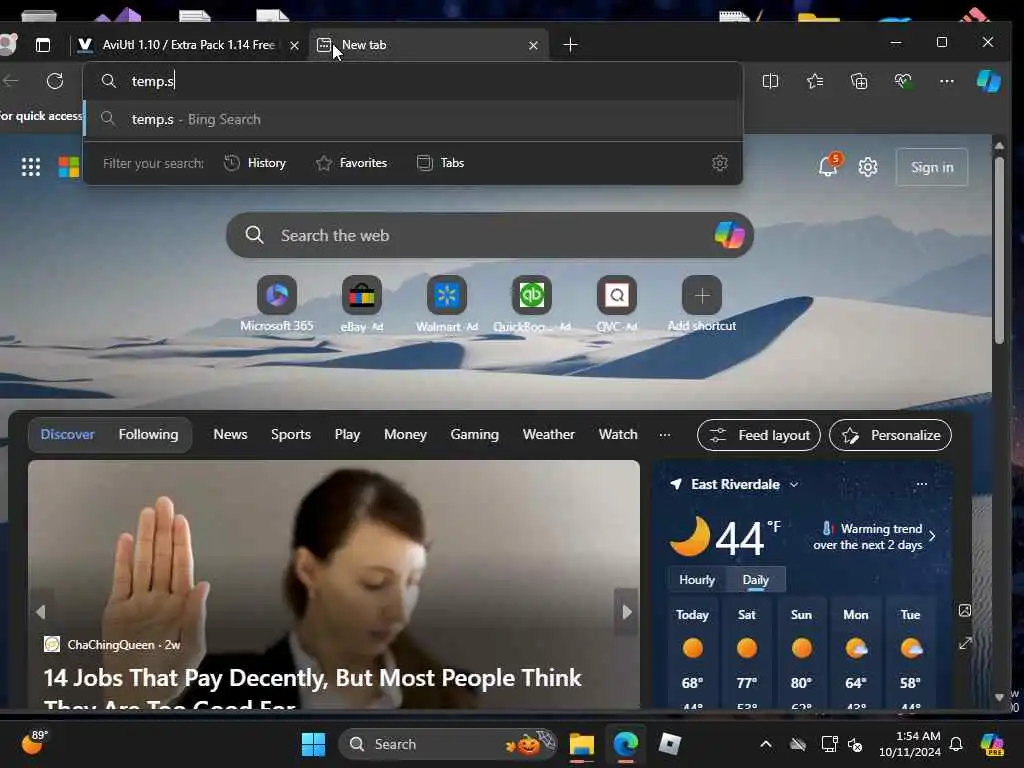Open the notifications bell icon

pos(828,167)
